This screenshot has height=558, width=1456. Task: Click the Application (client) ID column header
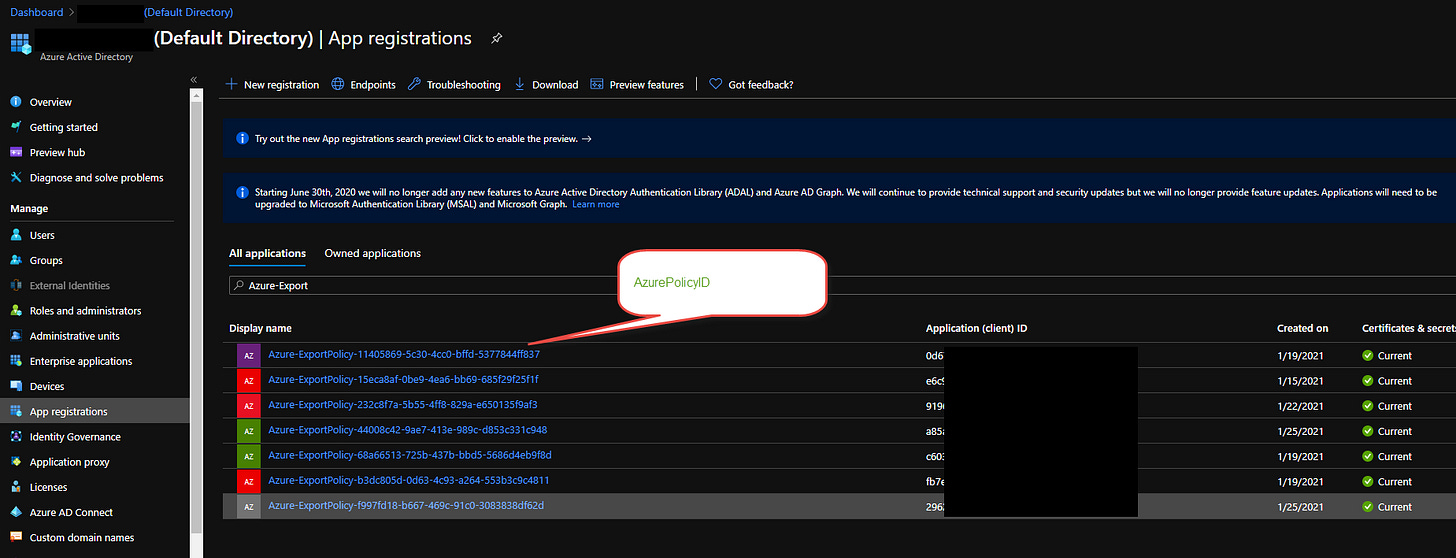[976, 328]
